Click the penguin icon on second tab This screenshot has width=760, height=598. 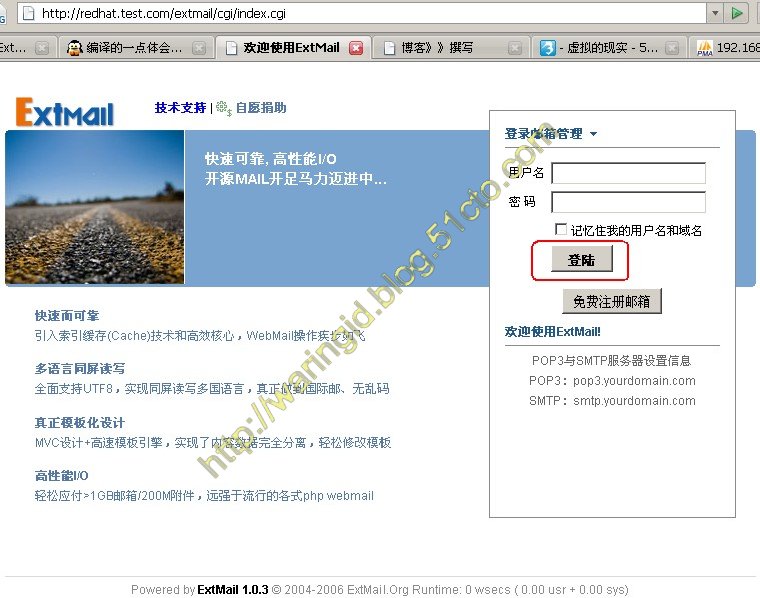[74, 48]
